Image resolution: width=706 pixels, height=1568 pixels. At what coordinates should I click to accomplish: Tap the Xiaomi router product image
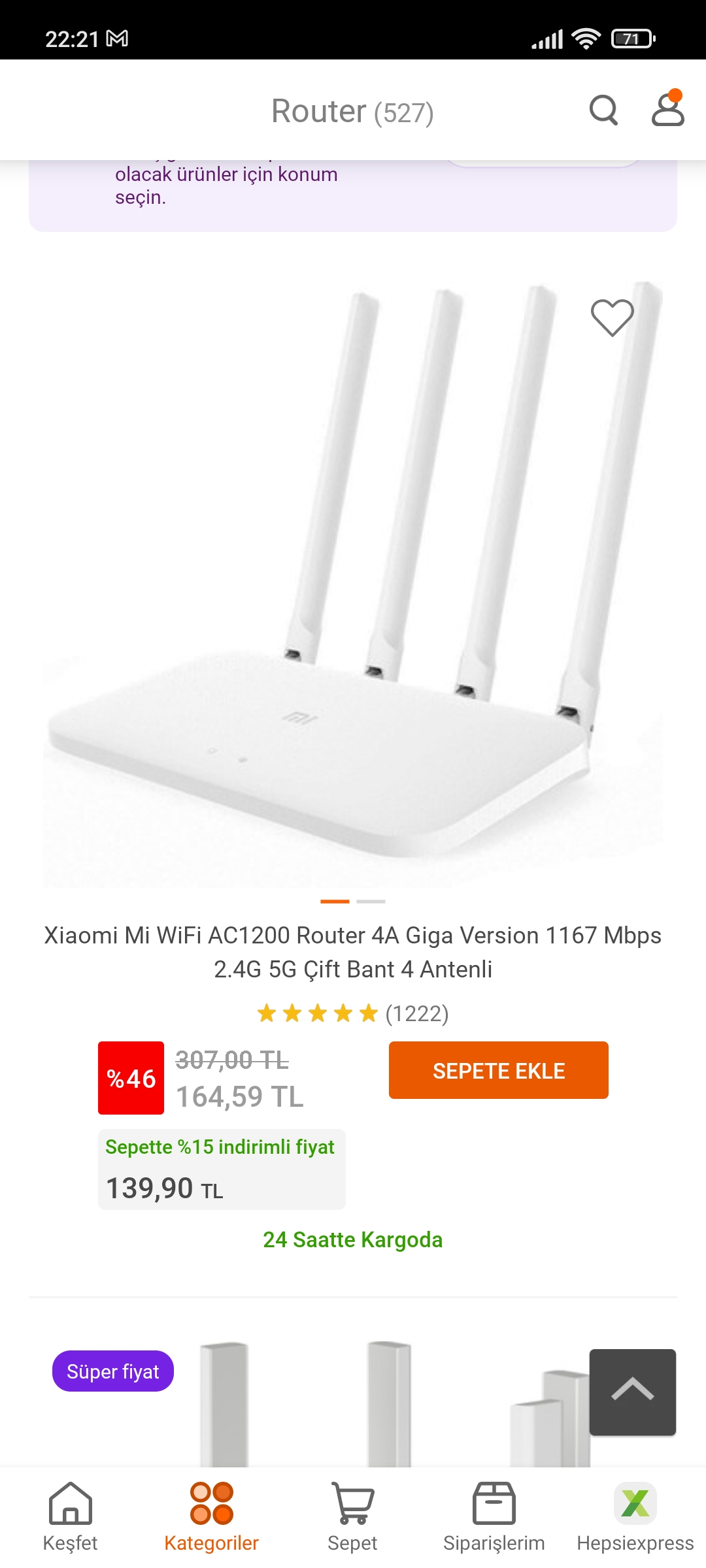353,584
